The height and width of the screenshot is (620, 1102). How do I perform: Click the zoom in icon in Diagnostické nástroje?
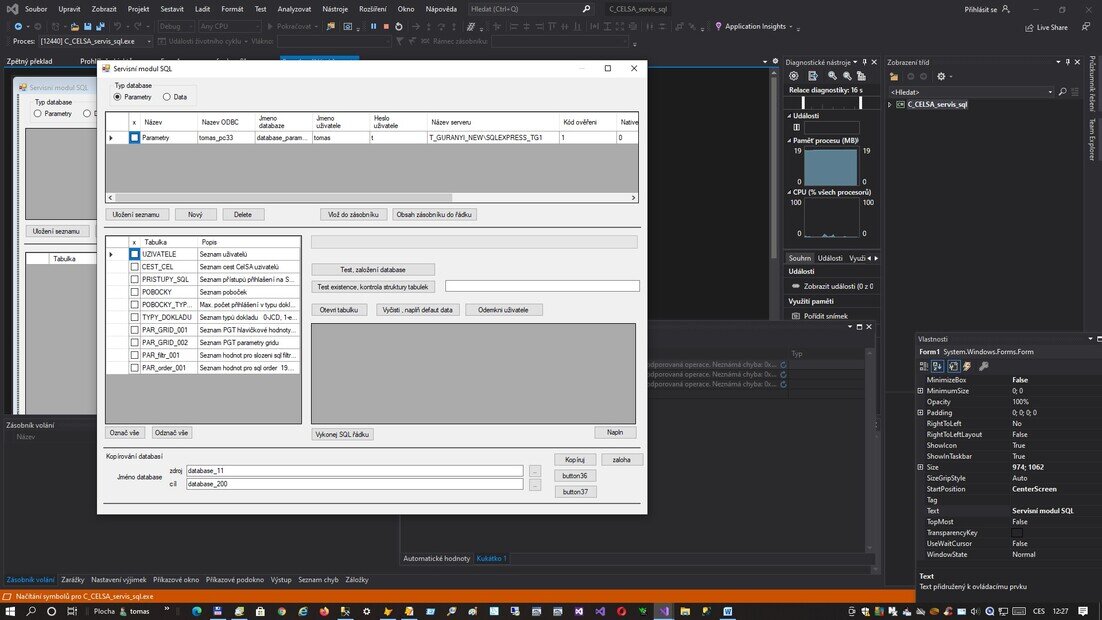click(833, 76)
